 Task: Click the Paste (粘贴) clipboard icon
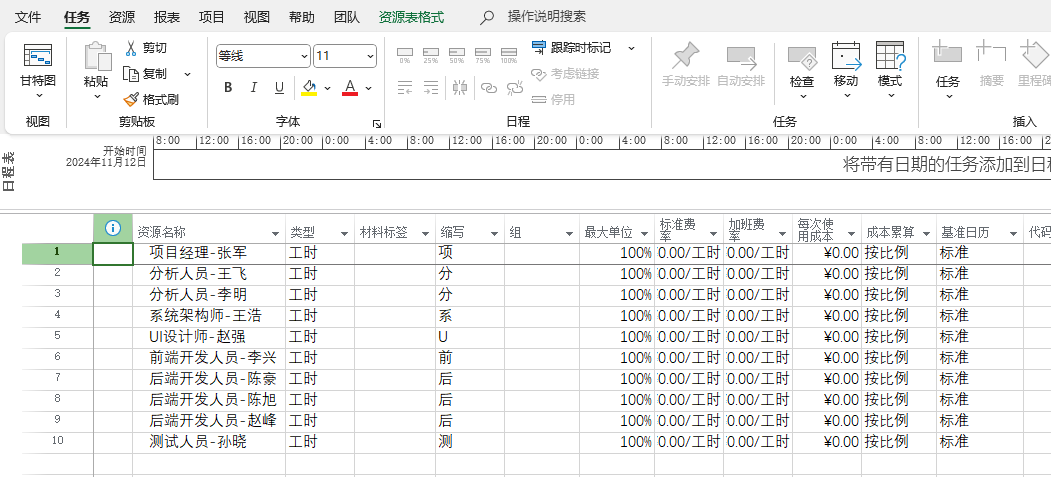tap(97, 57)
